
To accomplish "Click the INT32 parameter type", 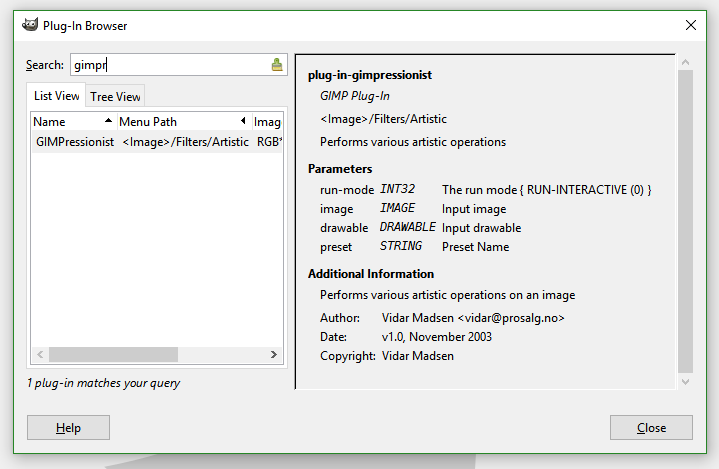I will (397, 189).
